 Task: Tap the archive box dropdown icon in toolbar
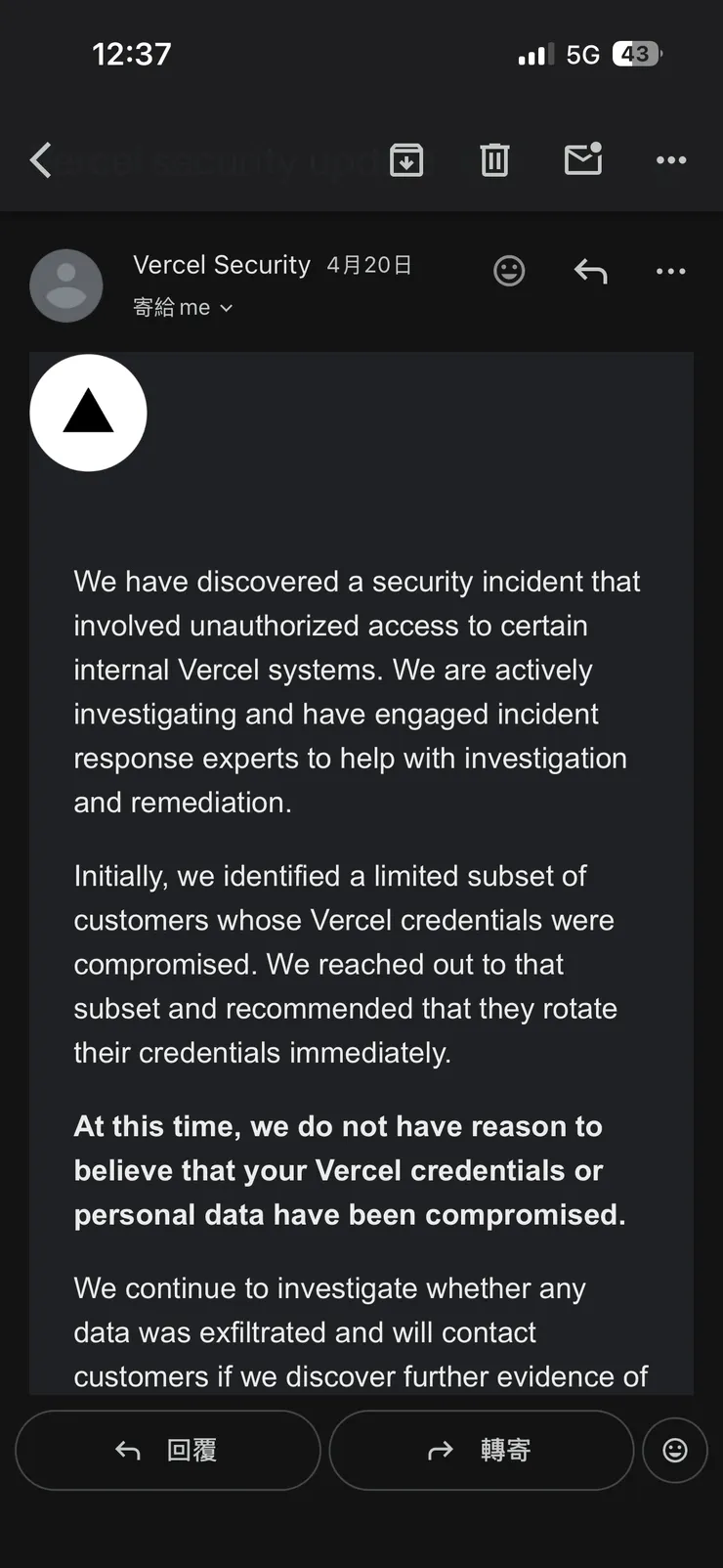pos(407,159)
